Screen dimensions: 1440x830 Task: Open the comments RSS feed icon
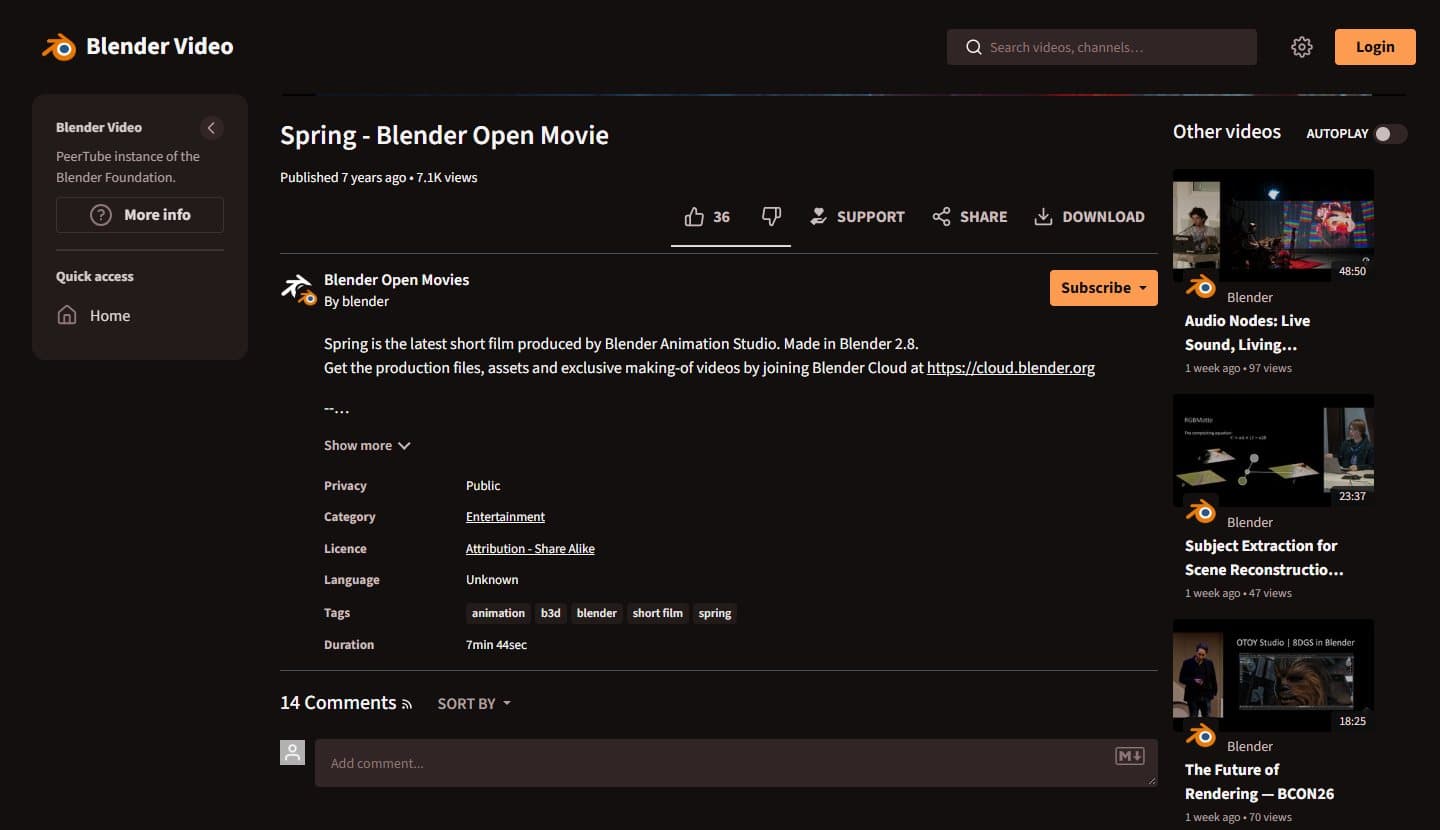[407, 705]
